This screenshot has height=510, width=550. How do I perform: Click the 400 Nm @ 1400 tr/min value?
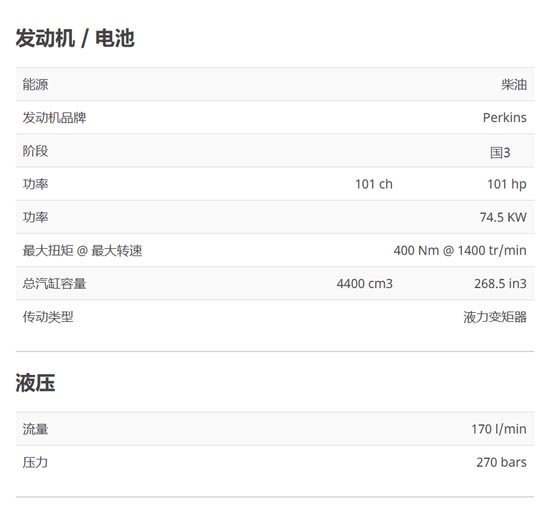460,250
